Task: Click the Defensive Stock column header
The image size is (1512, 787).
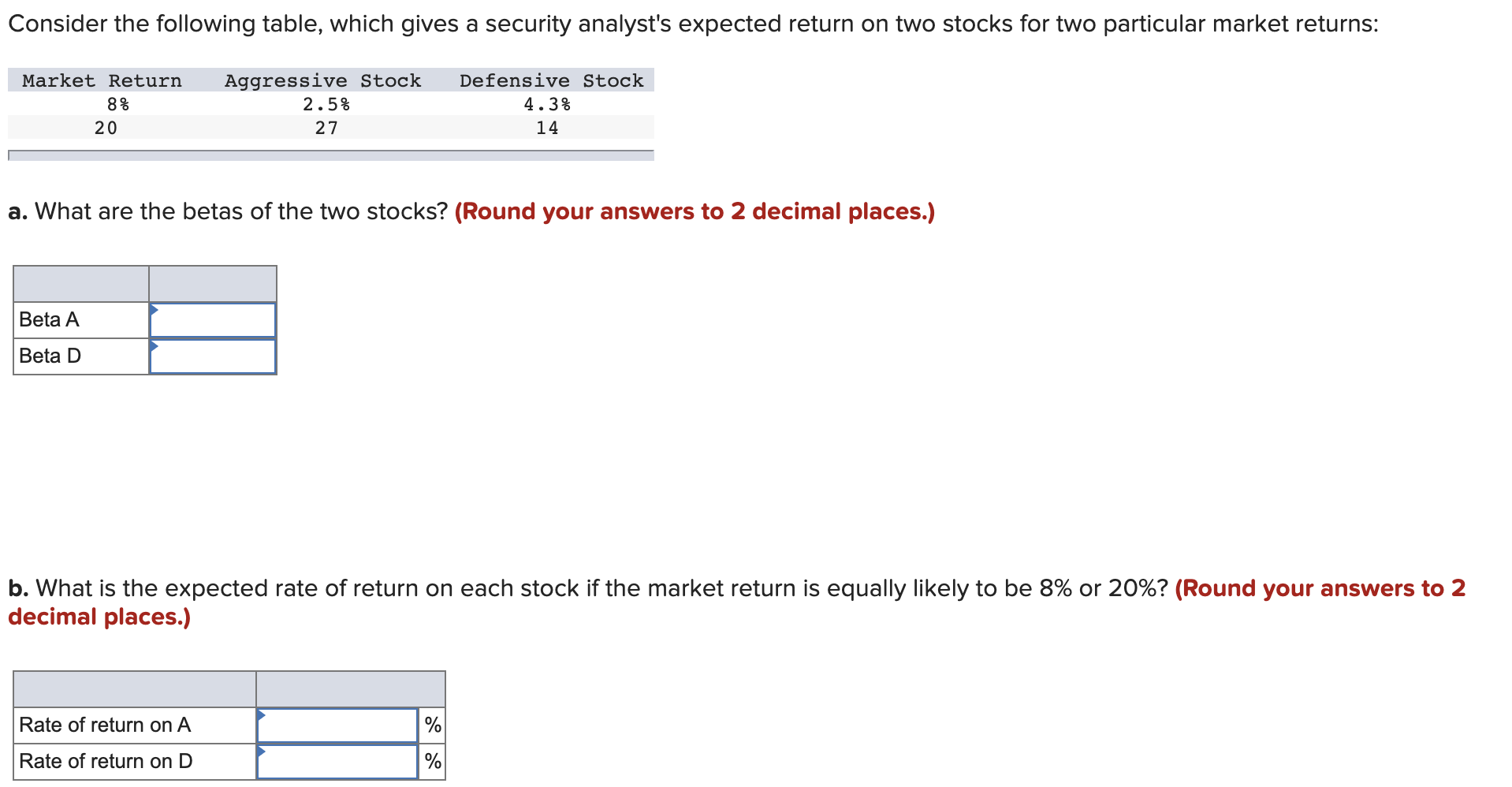Action: [550, 80]
